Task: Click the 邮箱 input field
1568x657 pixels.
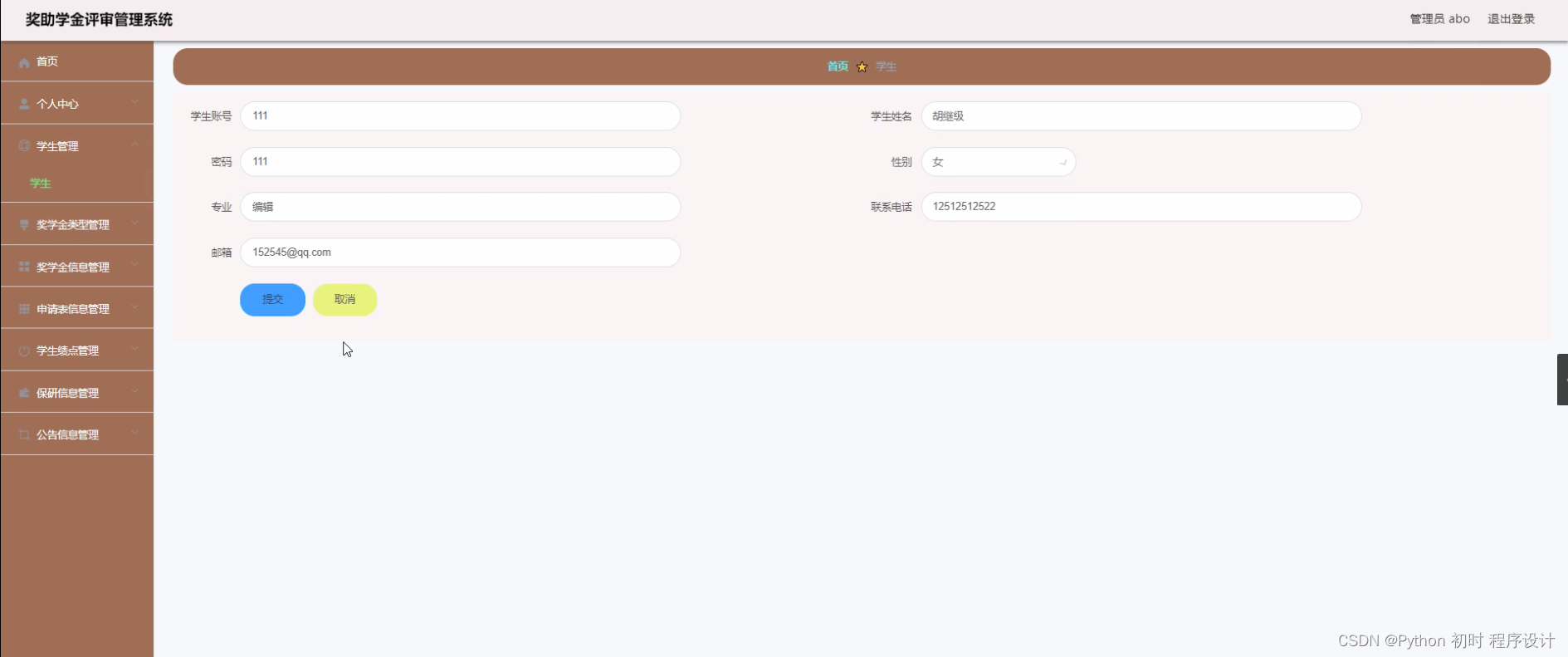Action: tap(461, 253)
